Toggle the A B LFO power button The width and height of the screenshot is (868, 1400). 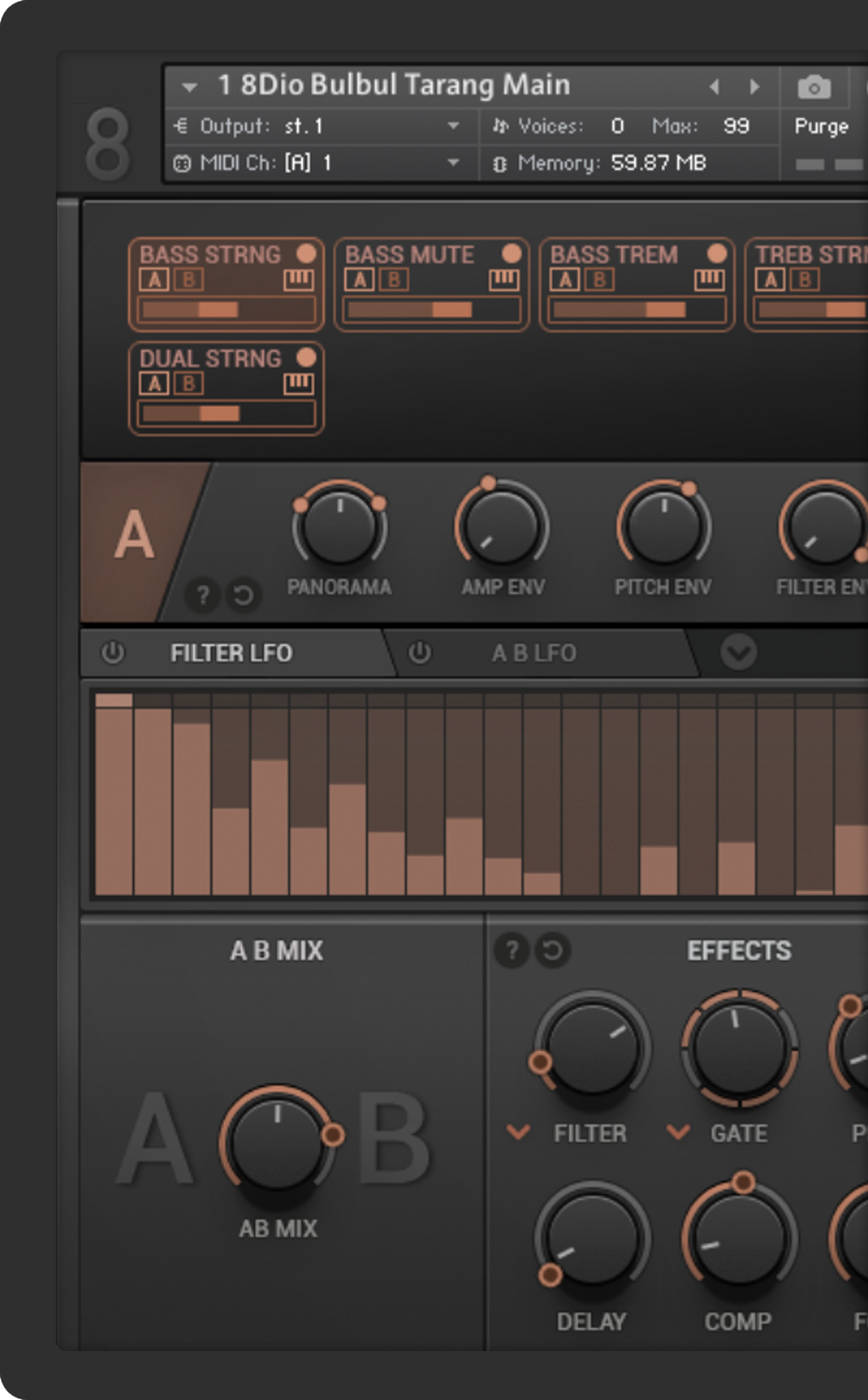pos(419,653)
